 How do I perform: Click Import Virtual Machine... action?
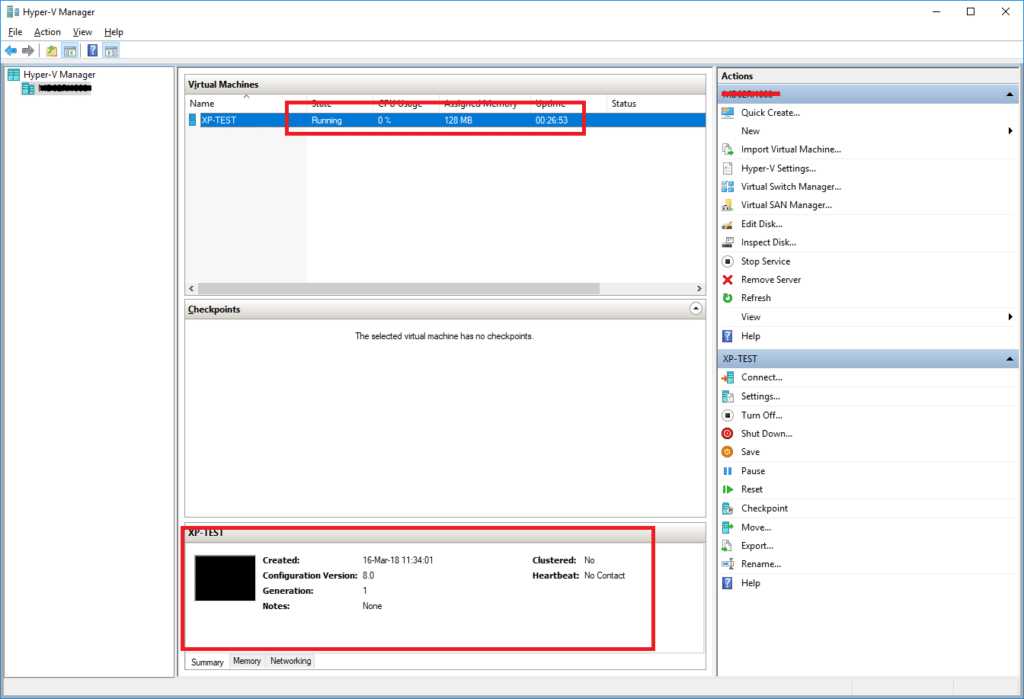point(791,149)
